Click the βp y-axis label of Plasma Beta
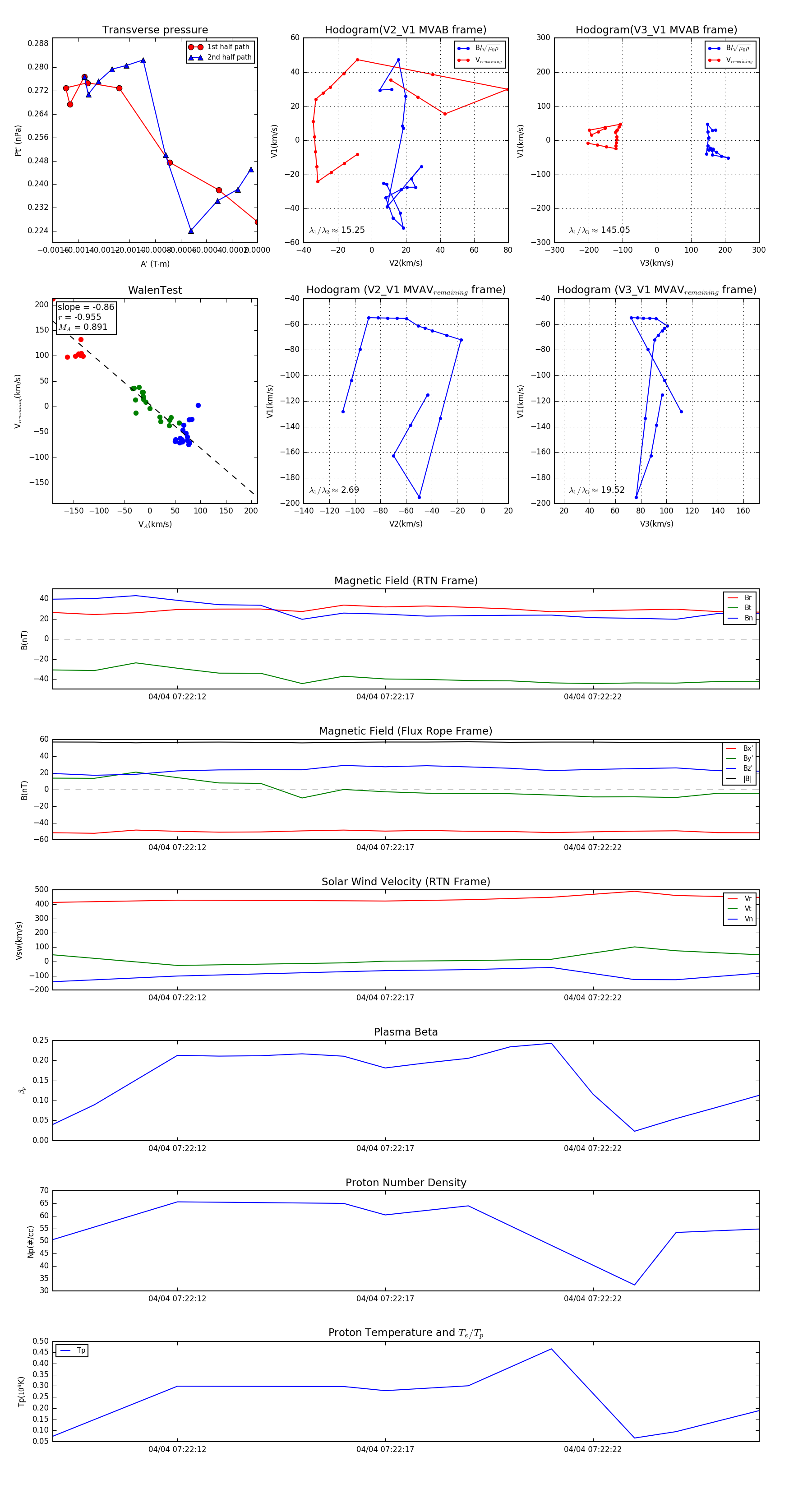 22,1090
